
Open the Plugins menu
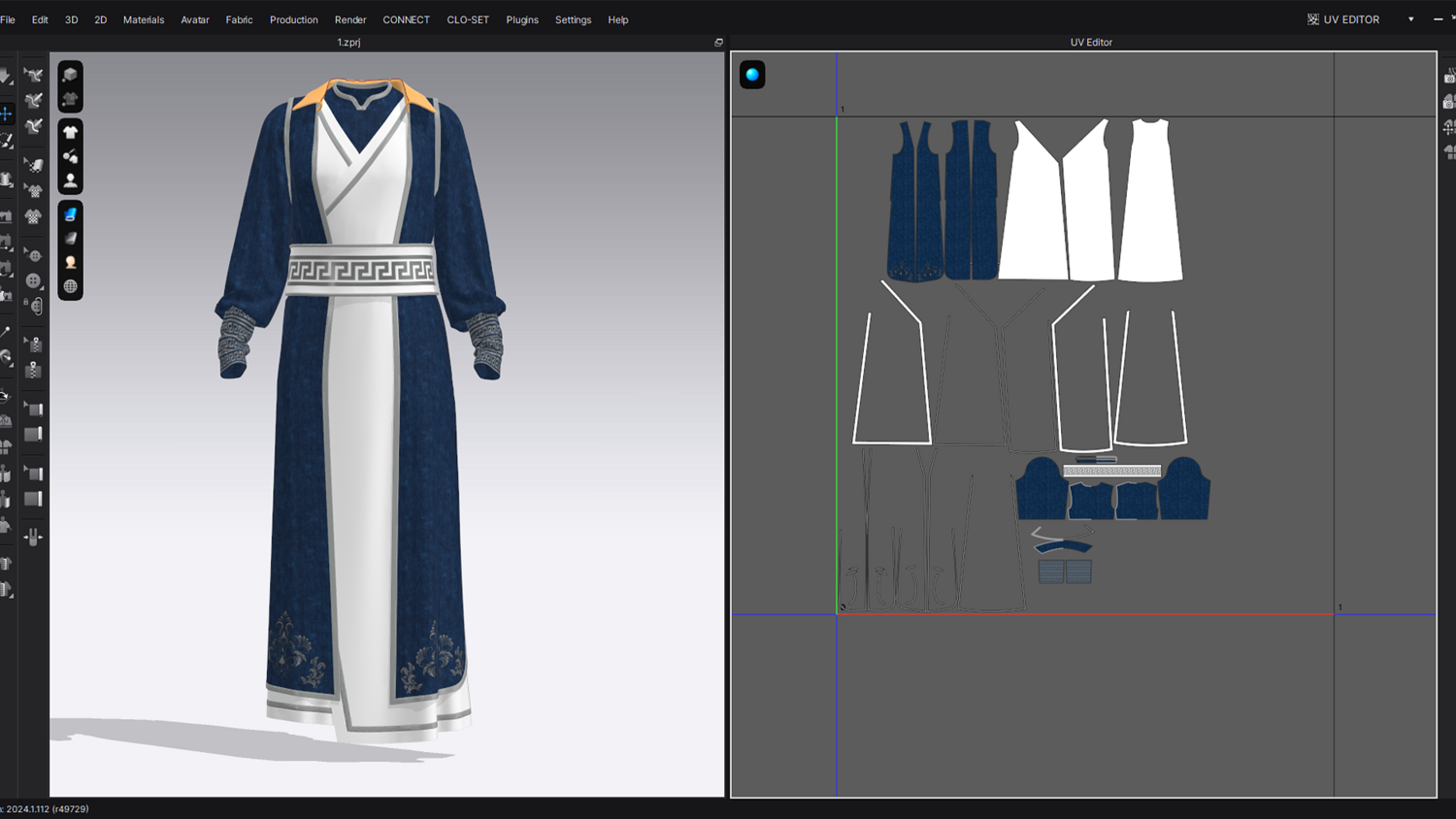522,19
